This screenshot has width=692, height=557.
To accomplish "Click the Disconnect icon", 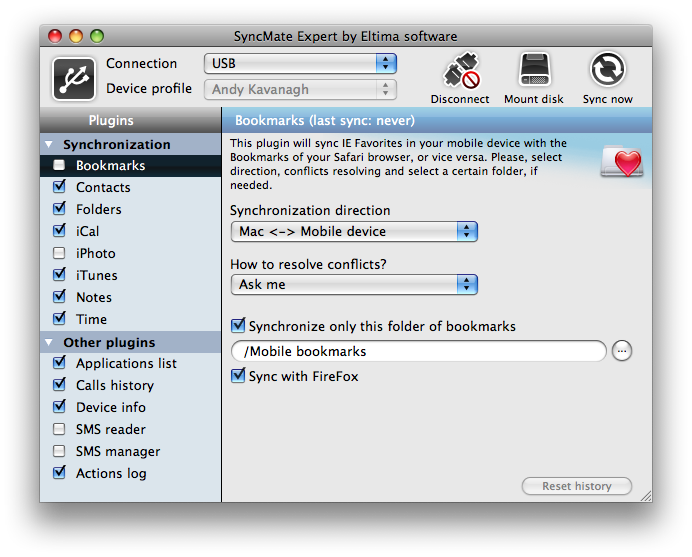I will [460, 71].
